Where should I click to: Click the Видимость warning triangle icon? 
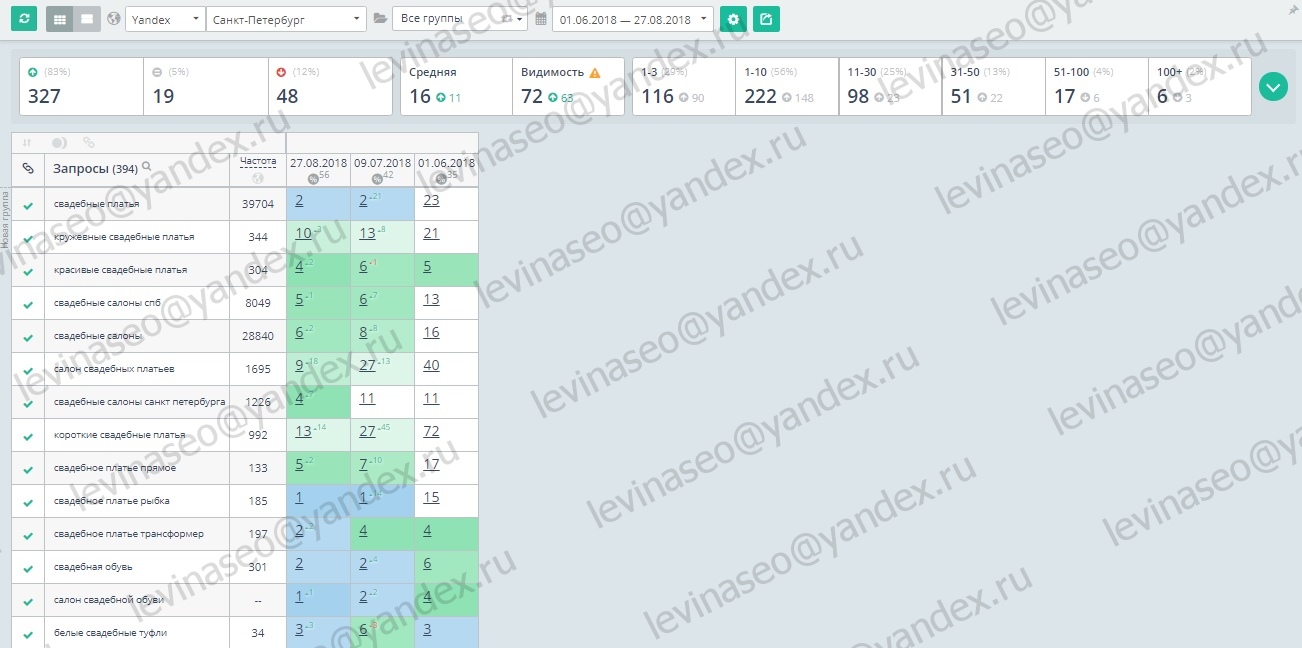[x=594, y=73]
